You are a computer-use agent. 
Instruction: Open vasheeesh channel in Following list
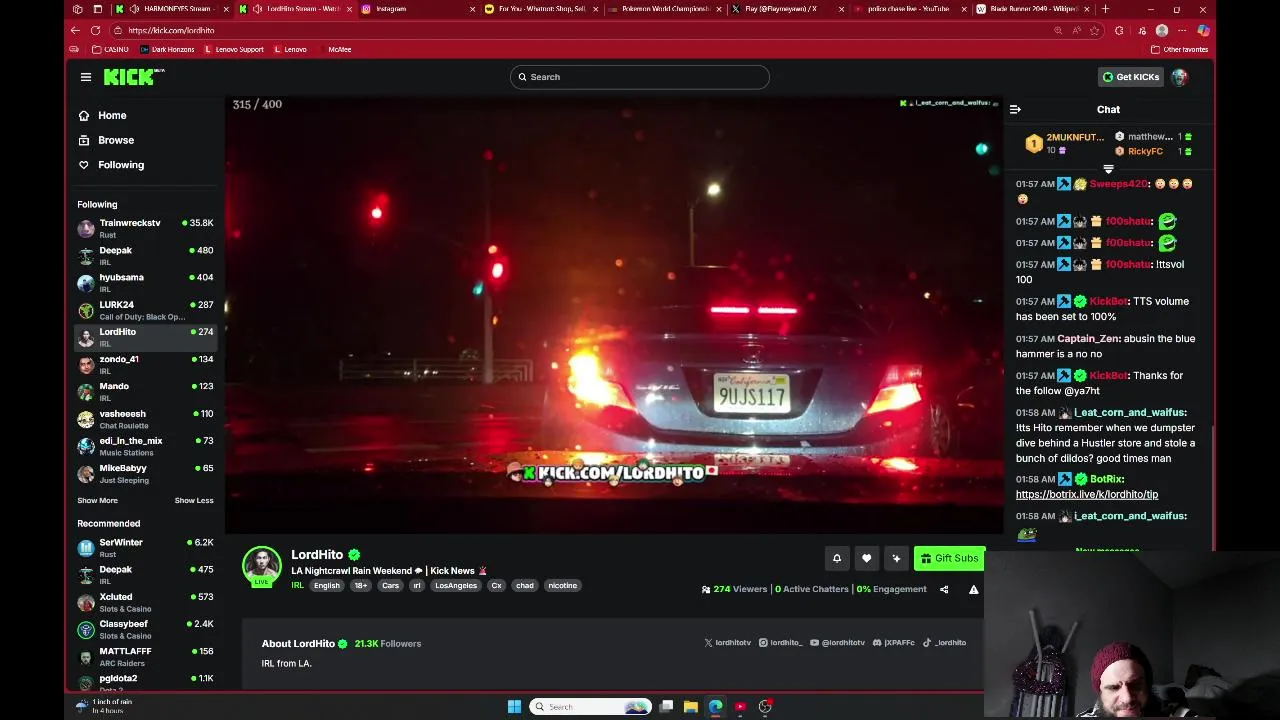[146, 419]
